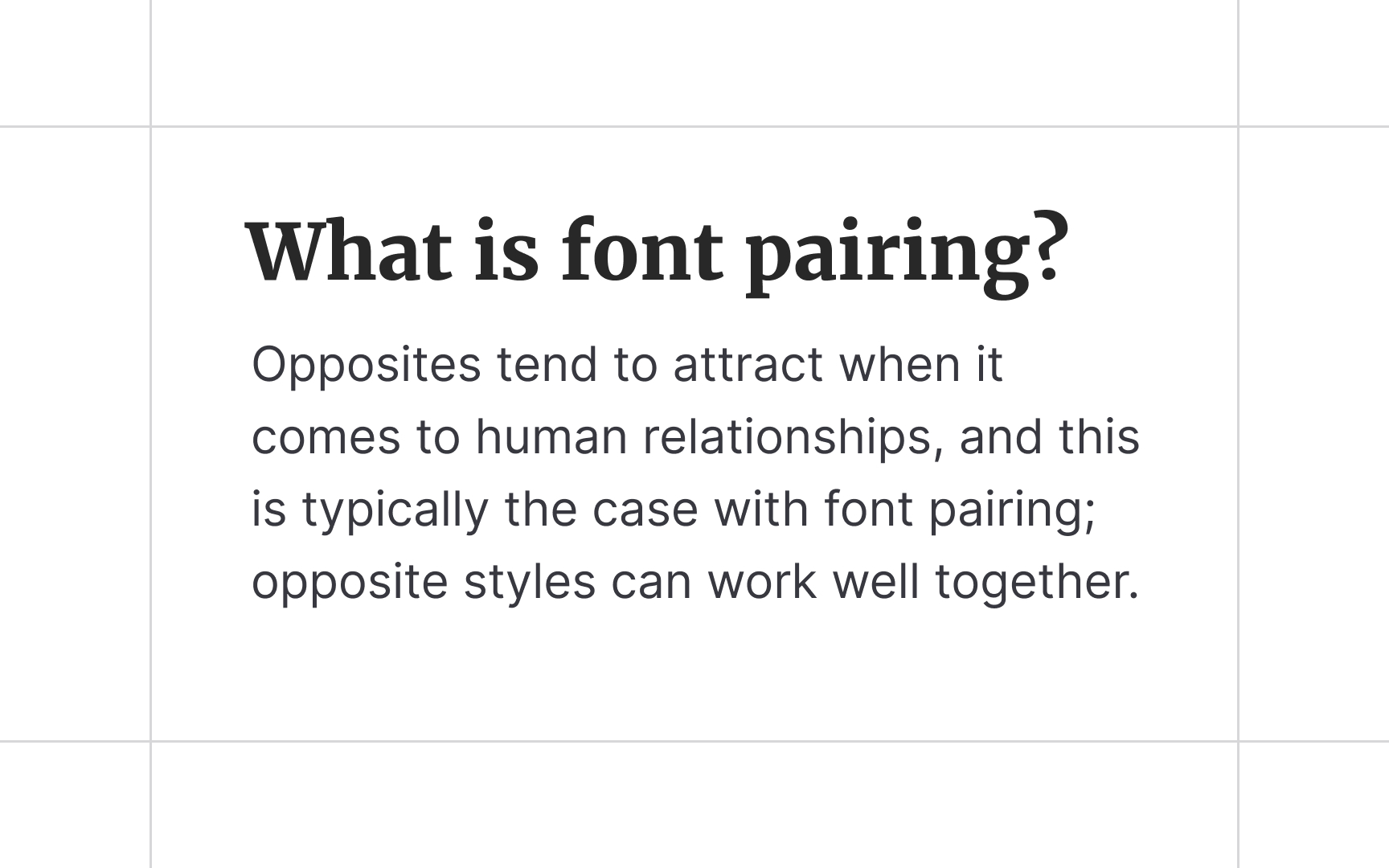
Task: Click "pairing;" in the body paragraph
Action: pos(1012,510)
